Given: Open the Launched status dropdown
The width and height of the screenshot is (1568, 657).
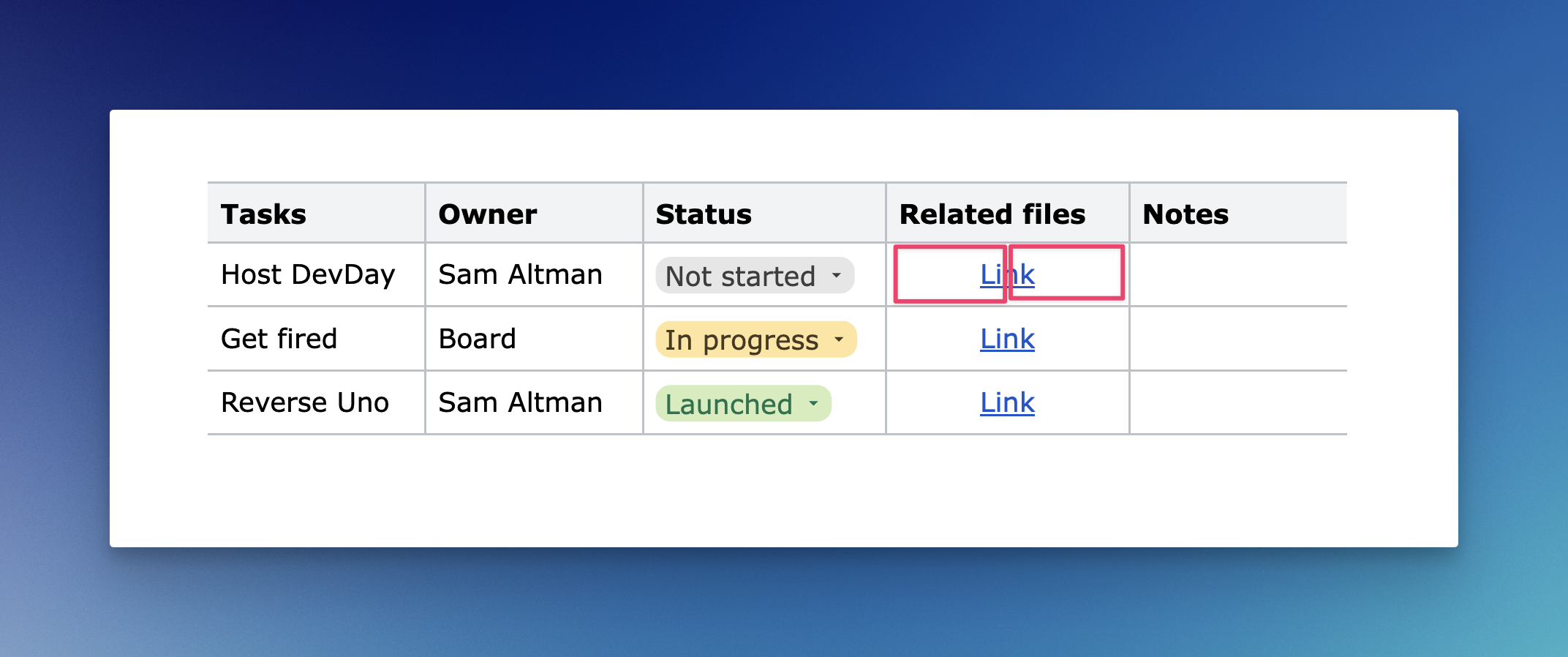Looking at the screenshot, I should point(743,403).
